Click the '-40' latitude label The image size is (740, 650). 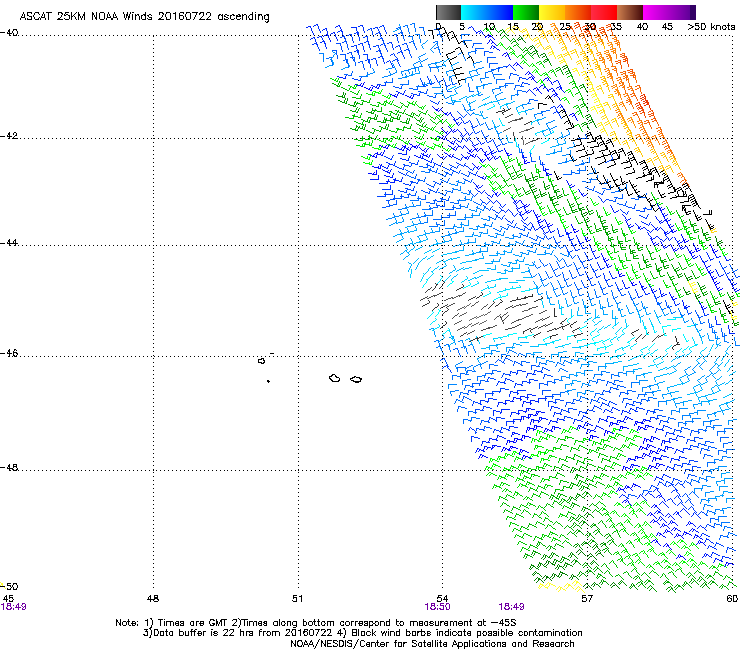9,33
